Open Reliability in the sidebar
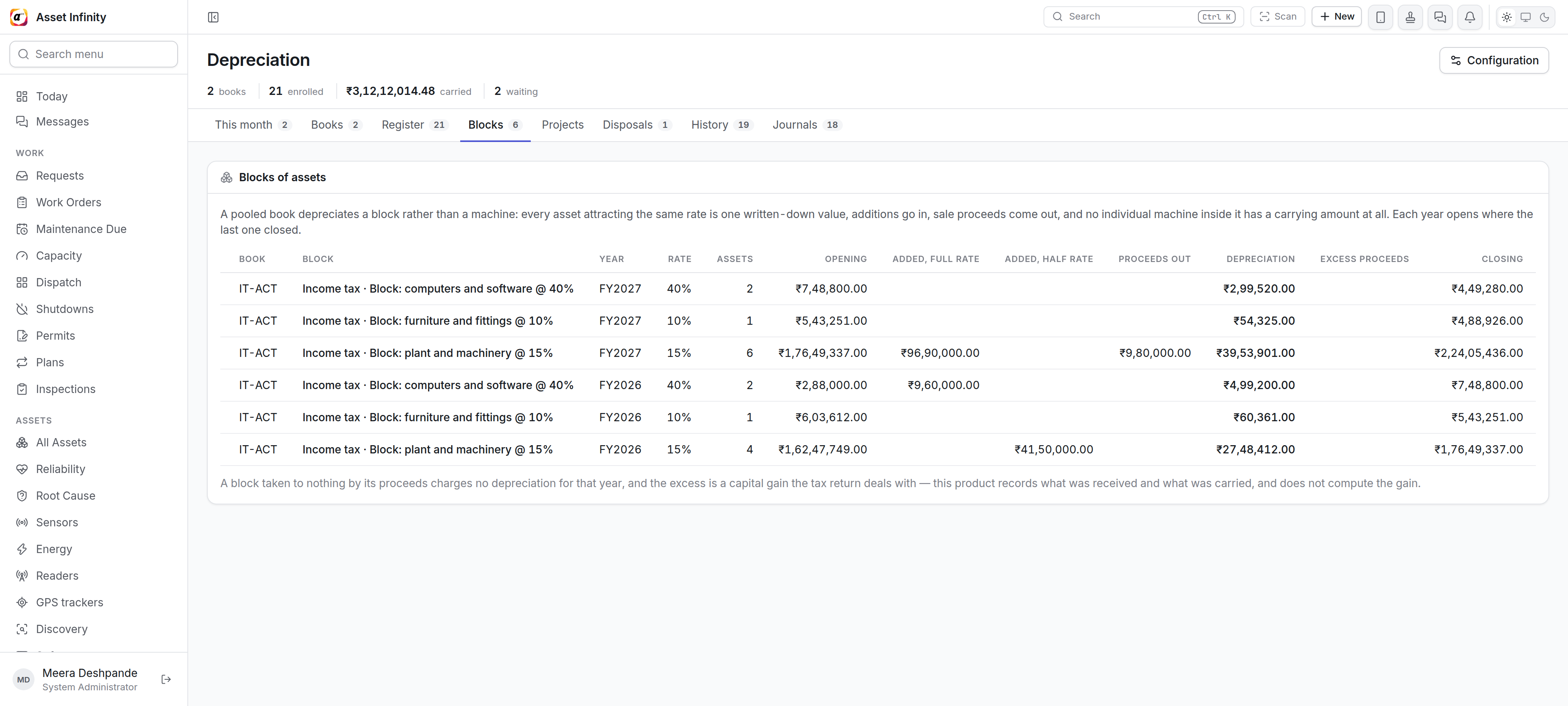This screenshot has height=706, width=1568. [x=94, y=469]
